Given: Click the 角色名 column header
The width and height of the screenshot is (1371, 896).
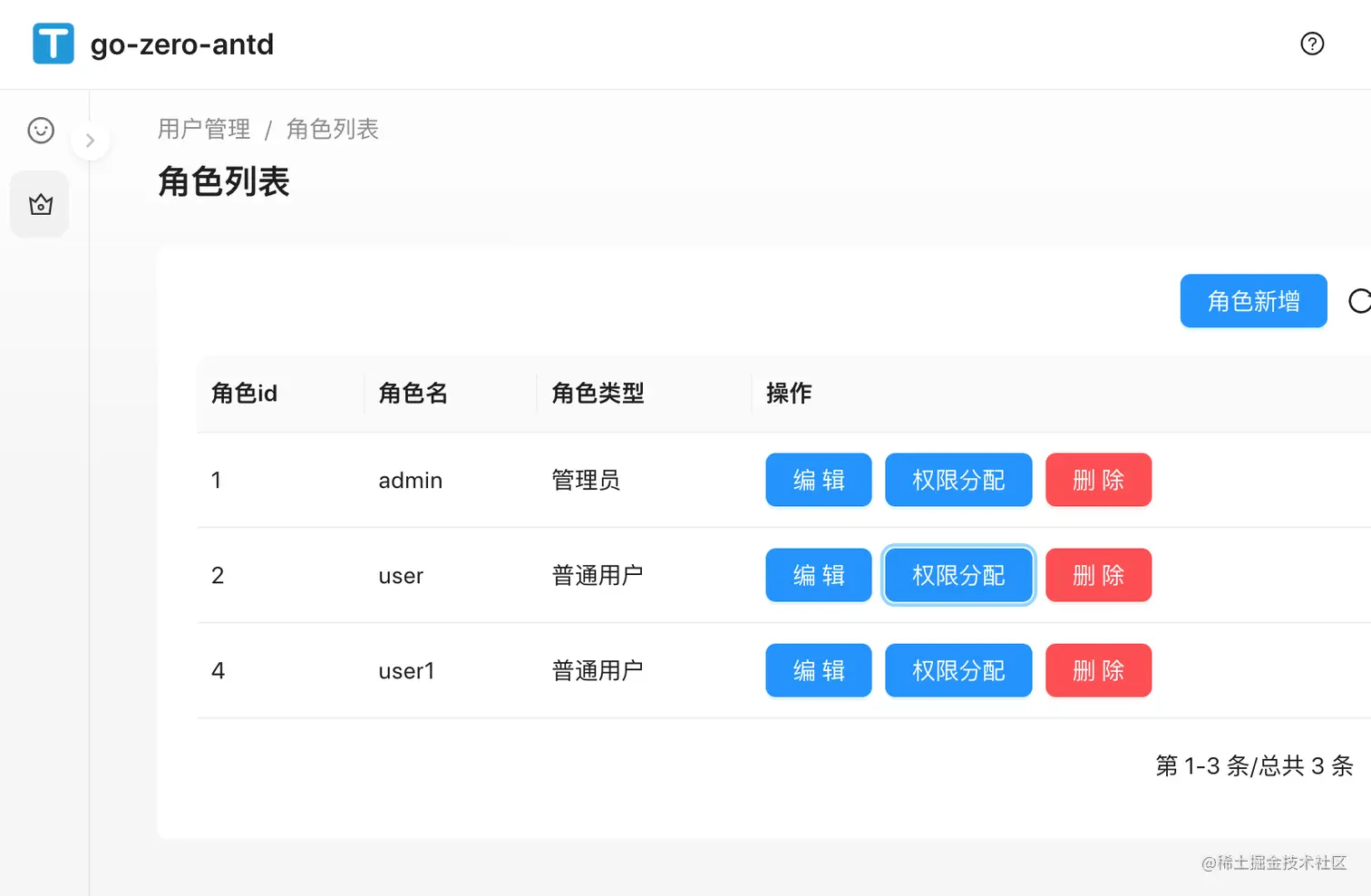Looking at the screenshot, I should tap(413, 394).
